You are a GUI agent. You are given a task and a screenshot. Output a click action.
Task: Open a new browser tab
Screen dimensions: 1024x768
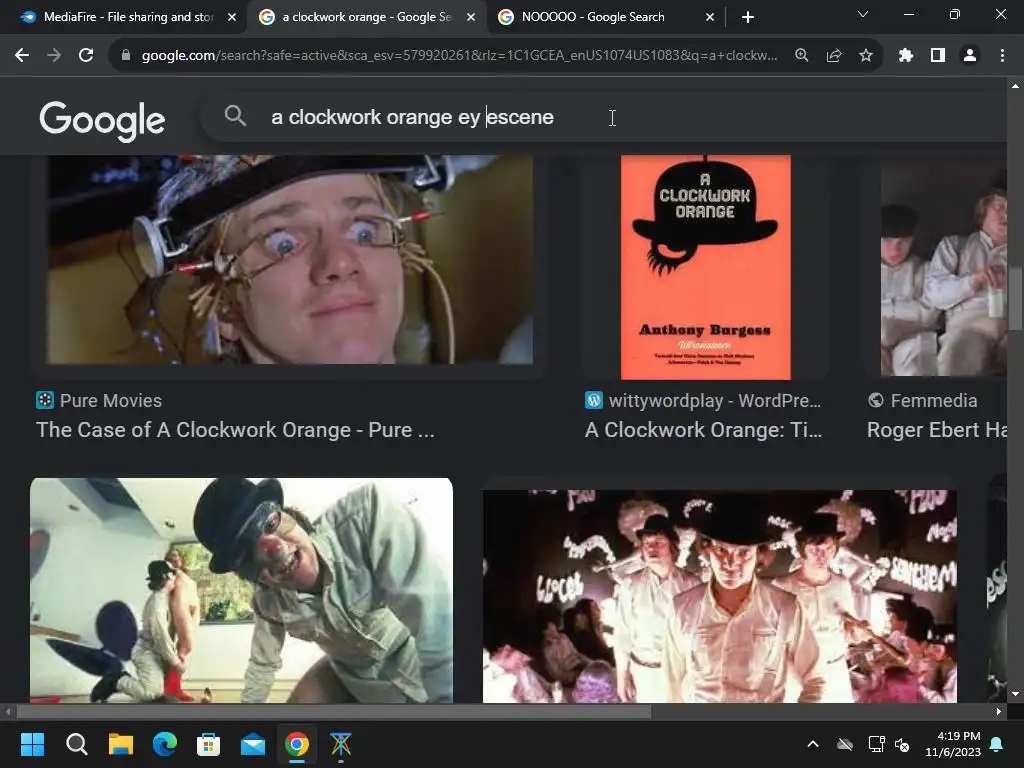[x=748, y=18]
